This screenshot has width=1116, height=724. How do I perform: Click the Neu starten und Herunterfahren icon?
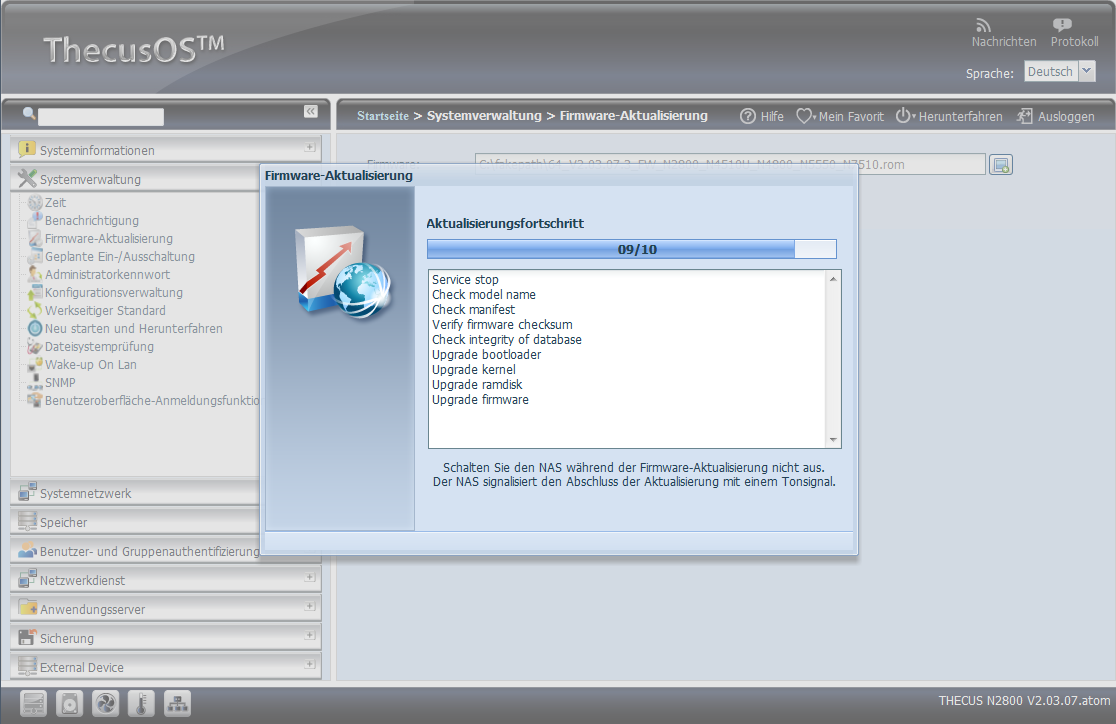coord(35,328)
